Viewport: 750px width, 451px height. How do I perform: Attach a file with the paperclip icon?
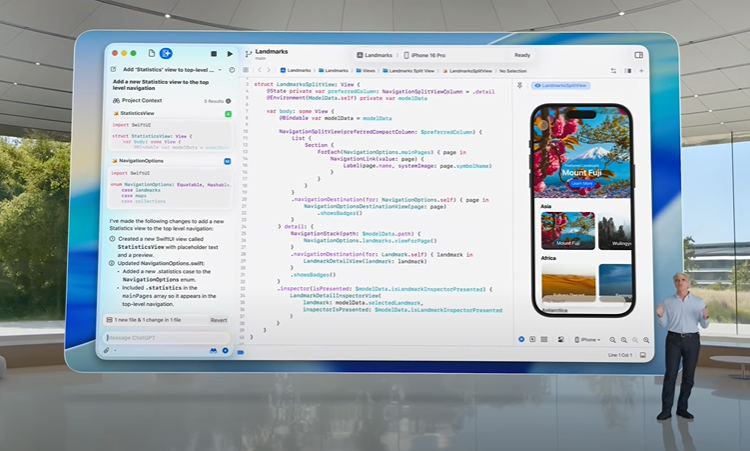click(x=107, y=351)
